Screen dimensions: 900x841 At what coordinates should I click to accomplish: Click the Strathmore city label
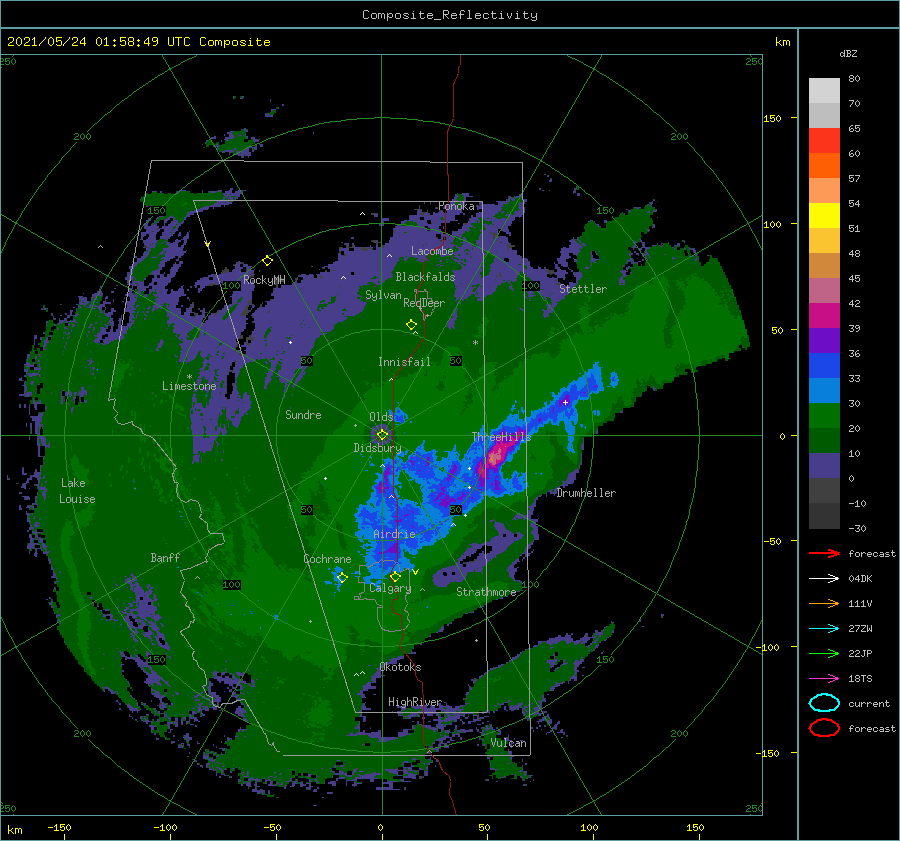[486, 592]
